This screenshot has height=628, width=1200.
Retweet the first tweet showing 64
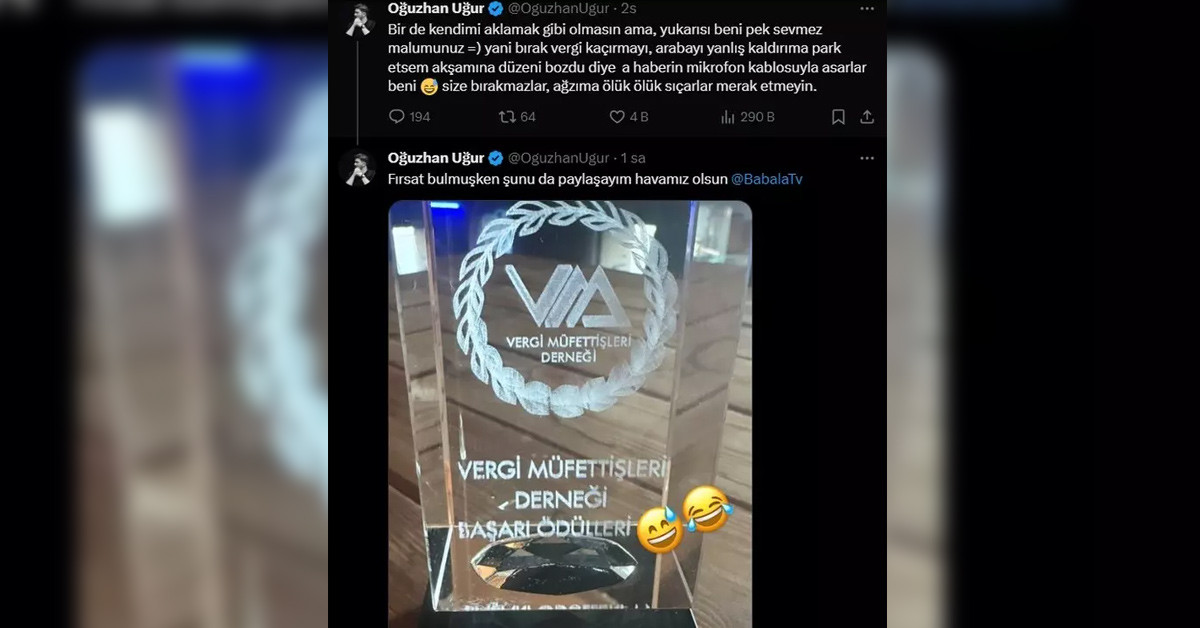coord(517,117)
